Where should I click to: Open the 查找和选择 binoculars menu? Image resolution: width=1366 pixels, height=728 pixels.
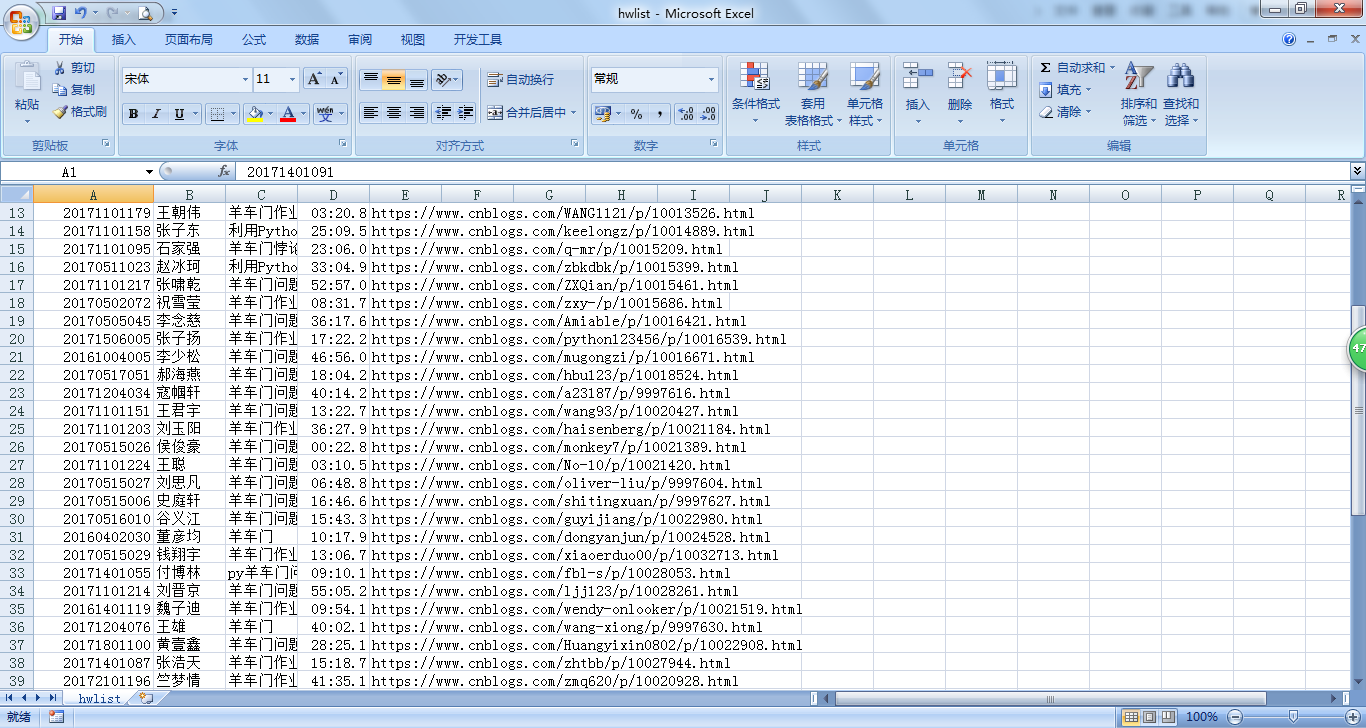coord(1181,94)
